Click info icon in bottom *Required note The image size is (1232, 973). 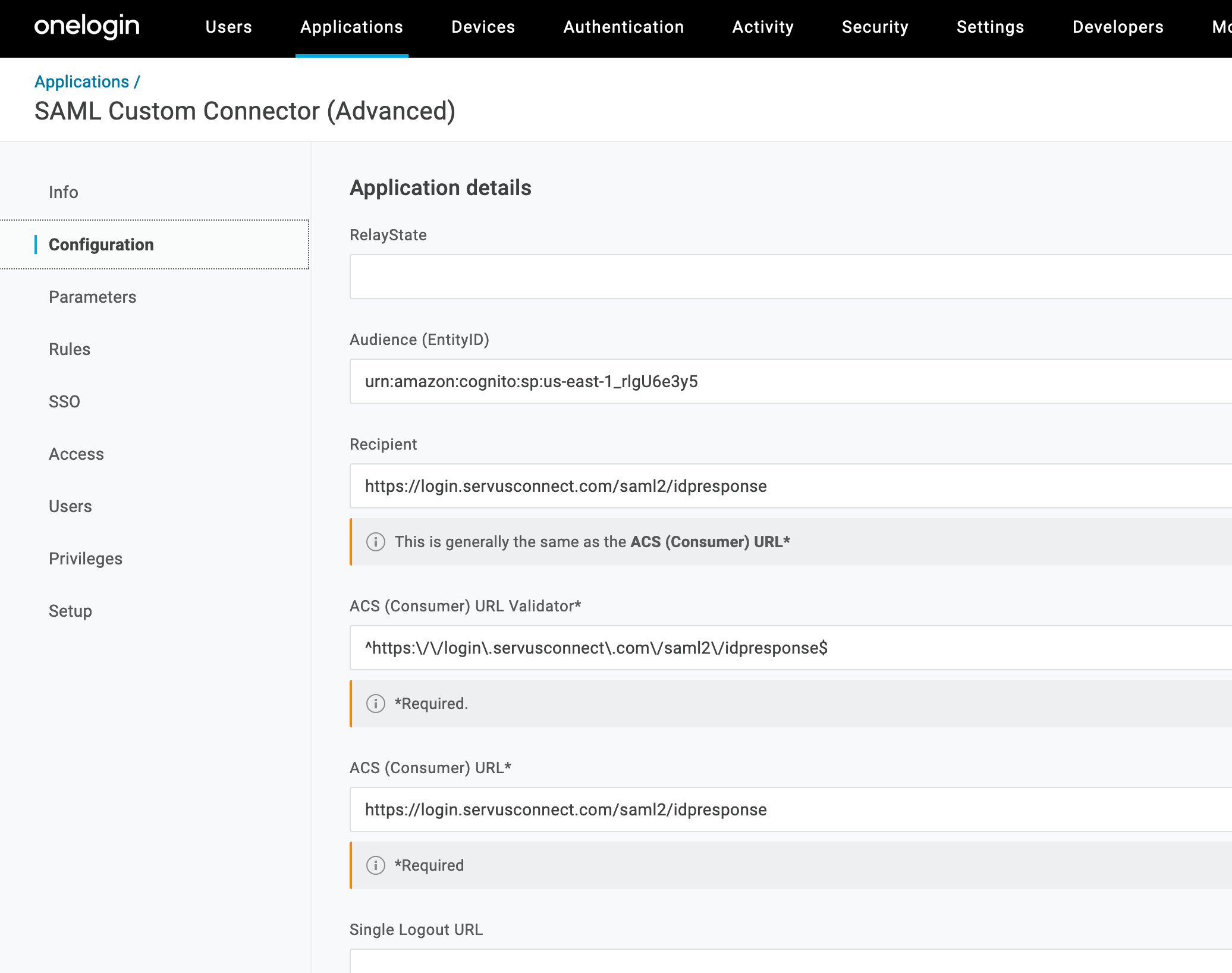pos(375,865)
